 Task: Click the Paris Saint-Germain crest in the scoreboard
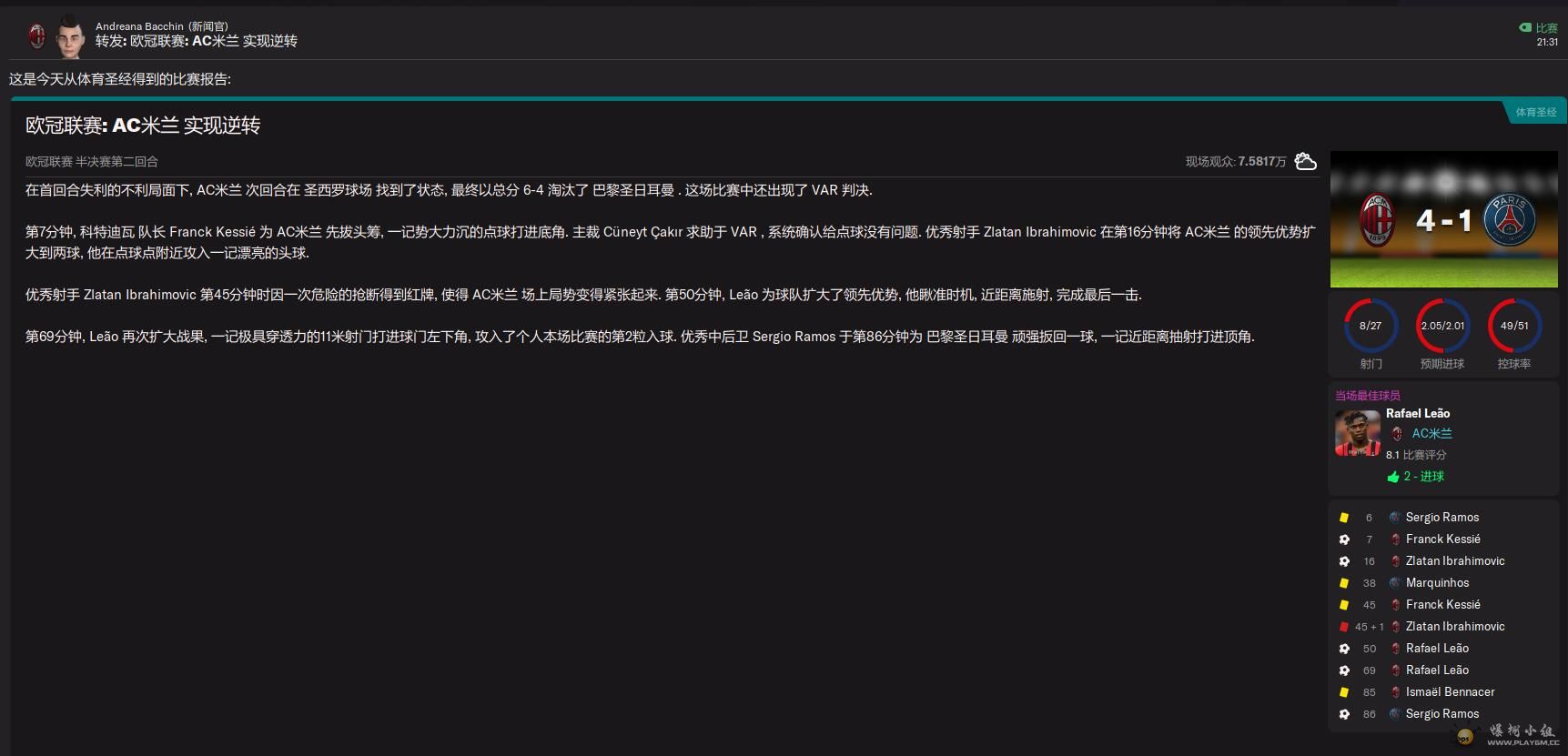[1509, 219]
